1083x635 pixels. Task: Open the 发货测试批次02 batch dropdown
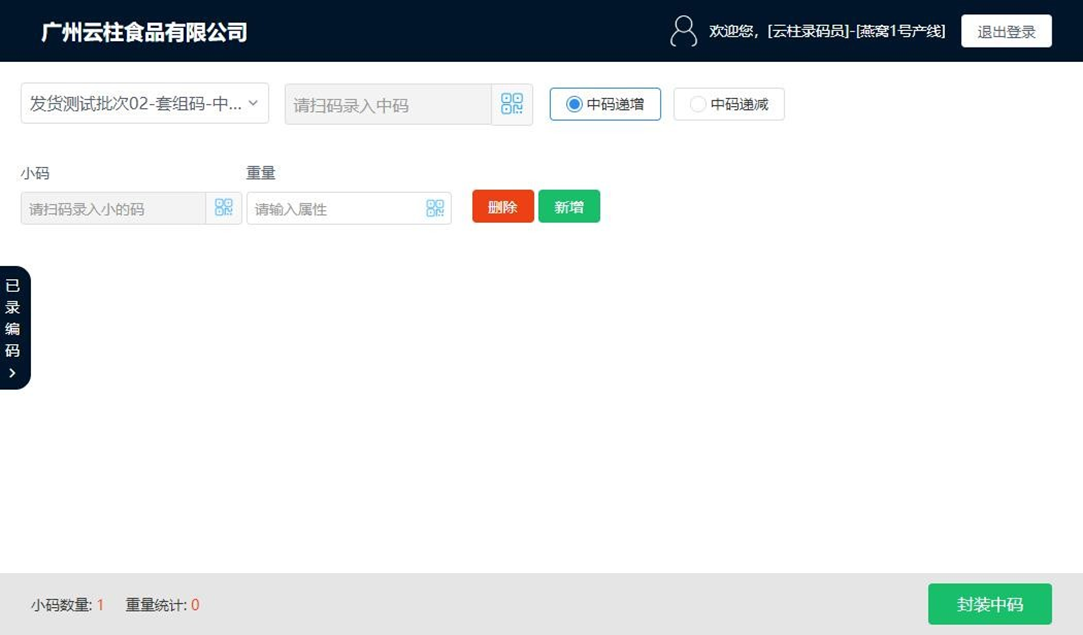click(144, 103)
